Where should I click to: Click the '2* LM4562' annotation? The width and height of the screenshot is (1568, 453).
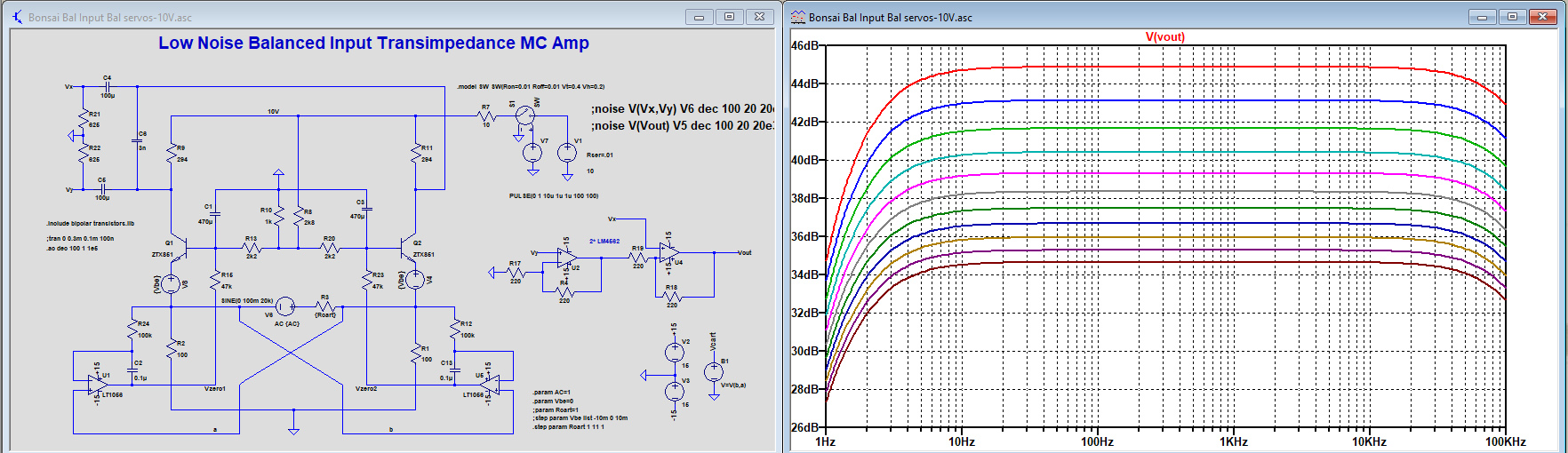coord(604,242)
